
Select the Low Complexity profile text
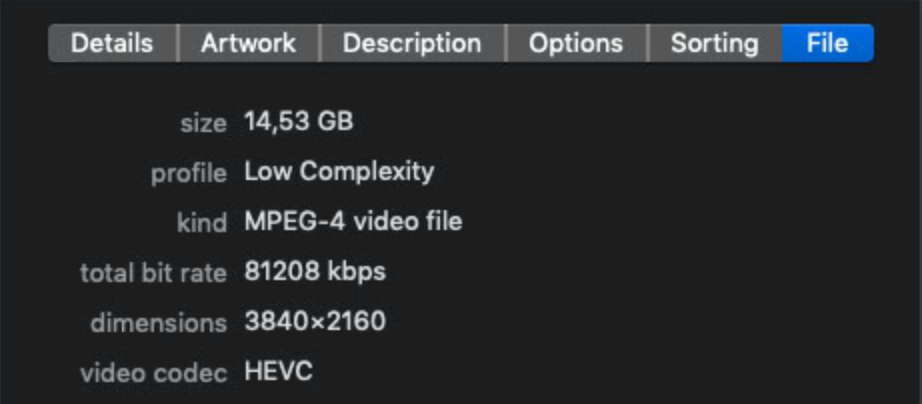tap(339, 172)
